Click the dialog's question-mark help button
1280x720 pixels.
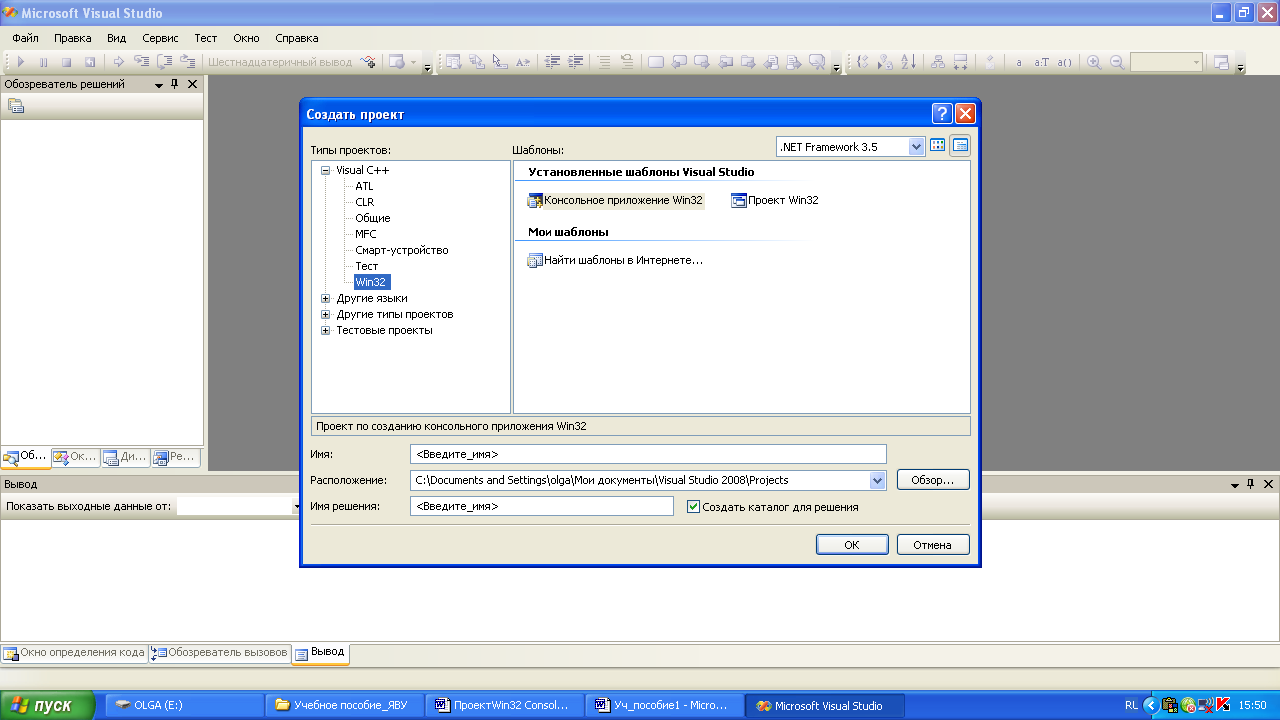pyautogui.click(x=941, y=114)
